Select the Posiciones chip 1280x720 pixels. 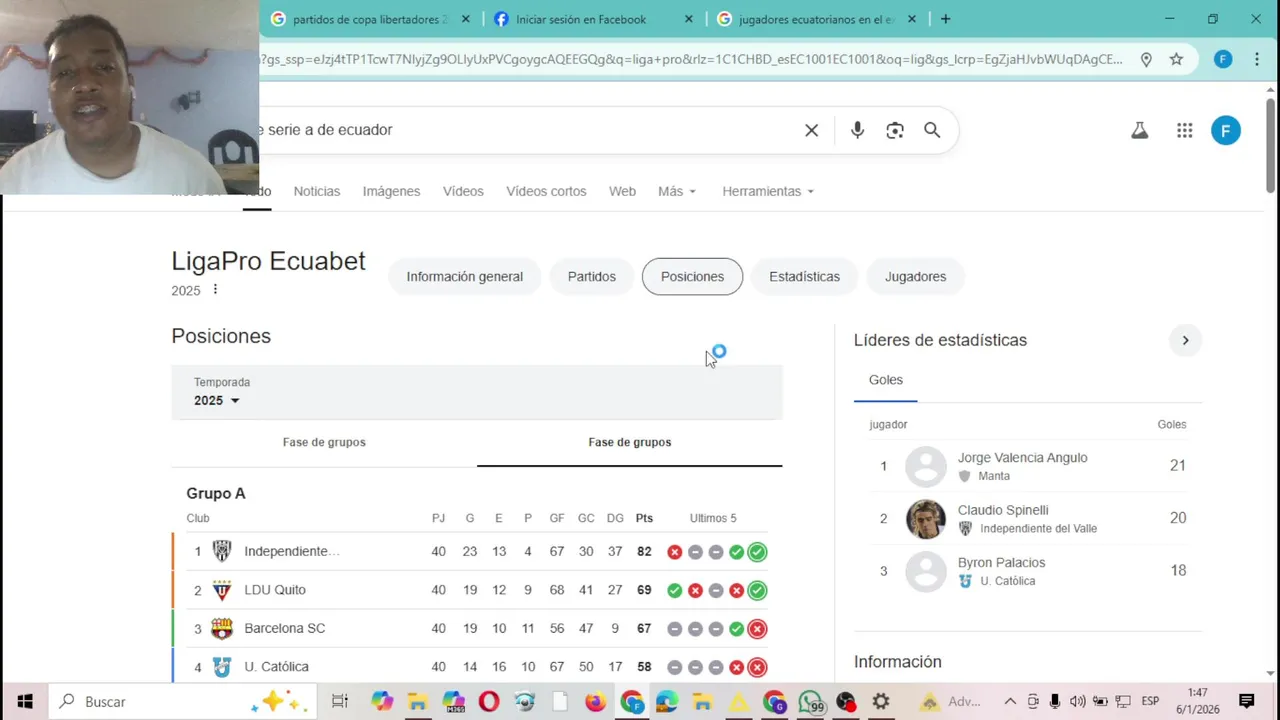pos(692,277)
